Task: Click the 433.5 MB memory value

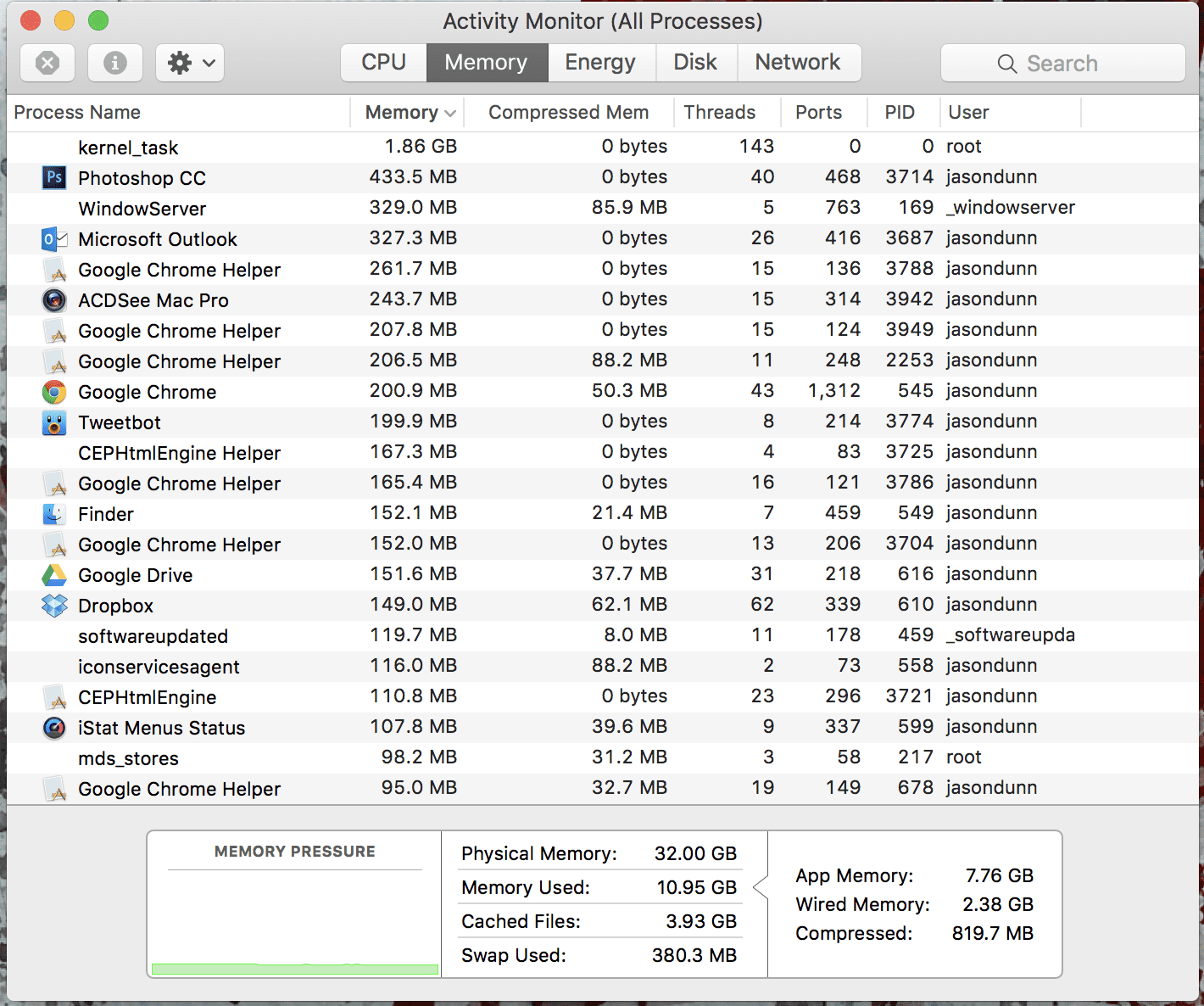Action: coord(413,176)
